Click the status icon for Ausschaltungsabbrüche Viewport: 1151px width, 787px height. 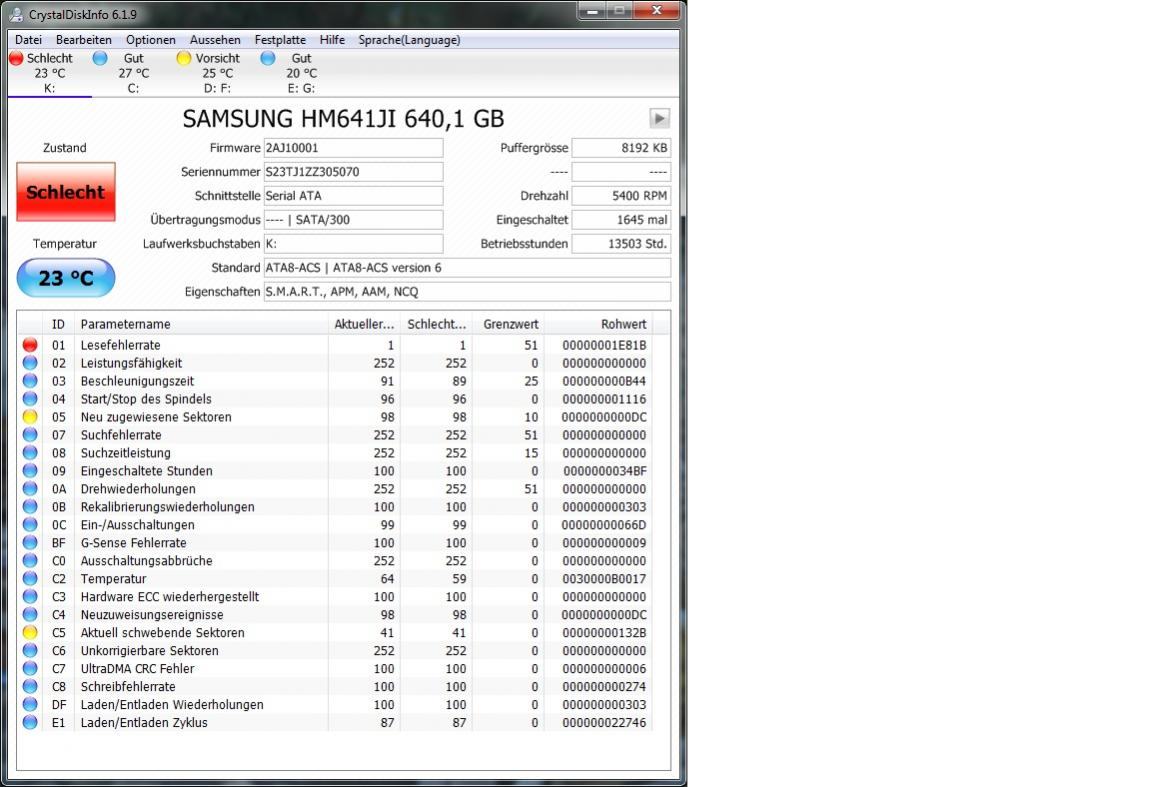30,560
